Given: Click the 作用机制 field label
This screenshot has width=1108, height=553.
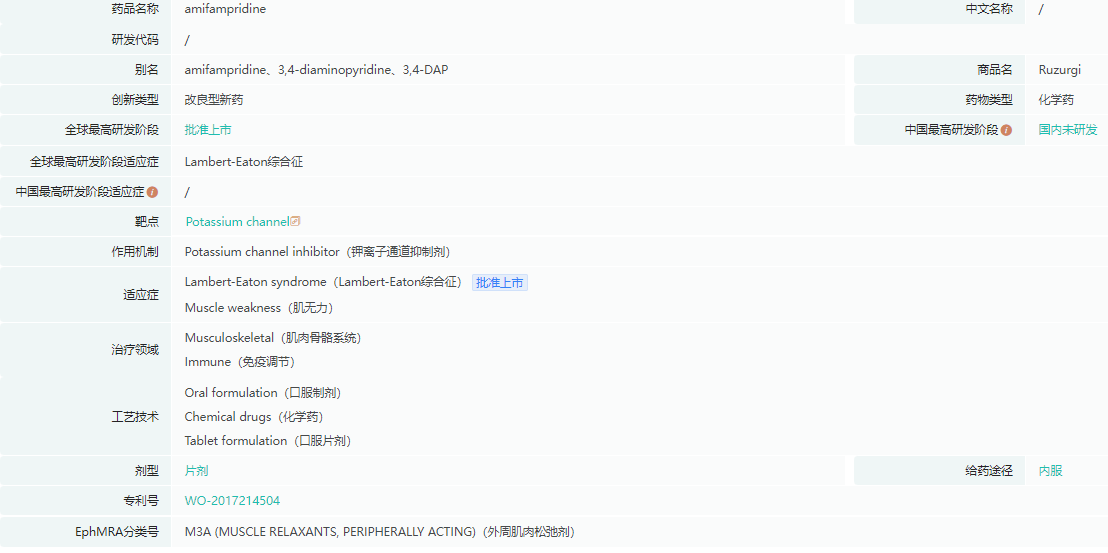Looking at the screenshot, I should click(x=135, y=251).
